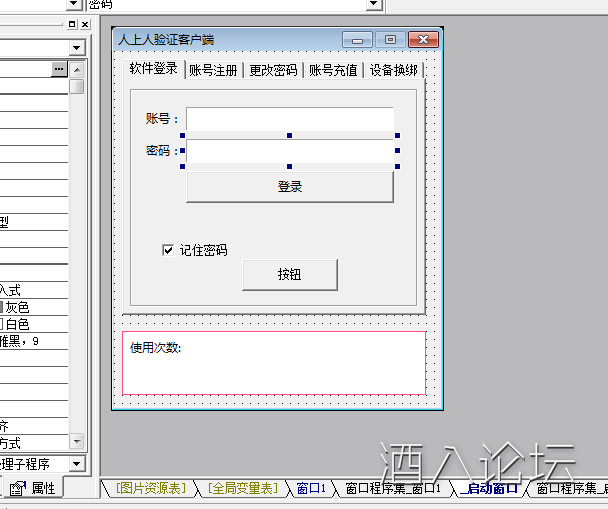
Task: Click the 属性 panel tab icon
Action: [x=18, y=488]
